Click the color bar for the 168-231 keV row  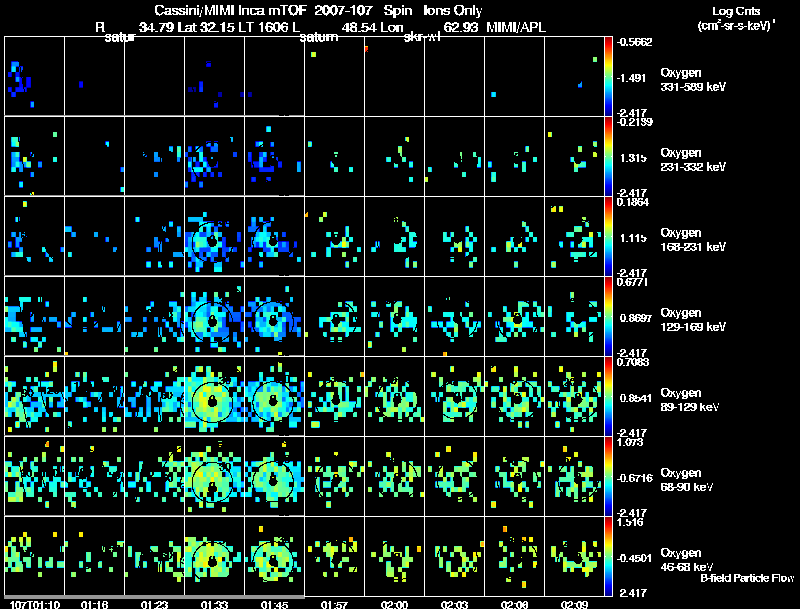tap(608, 236)
